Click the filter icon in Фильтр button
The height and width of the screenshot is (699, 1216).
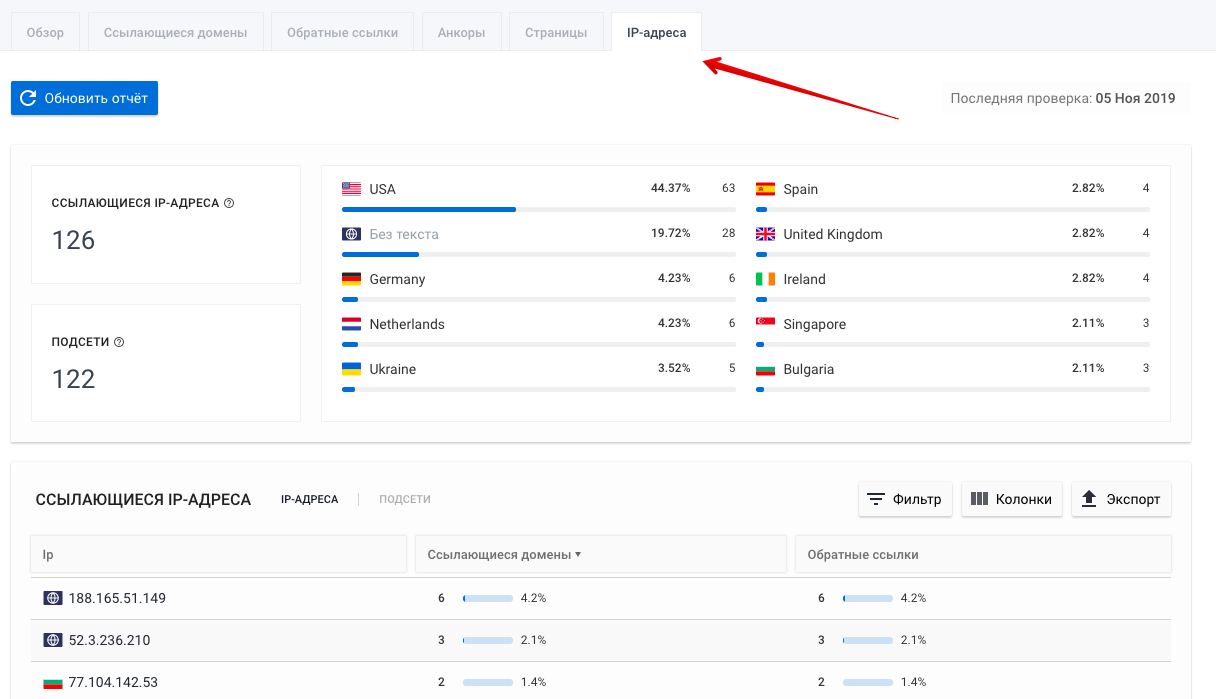pos(876,499)
